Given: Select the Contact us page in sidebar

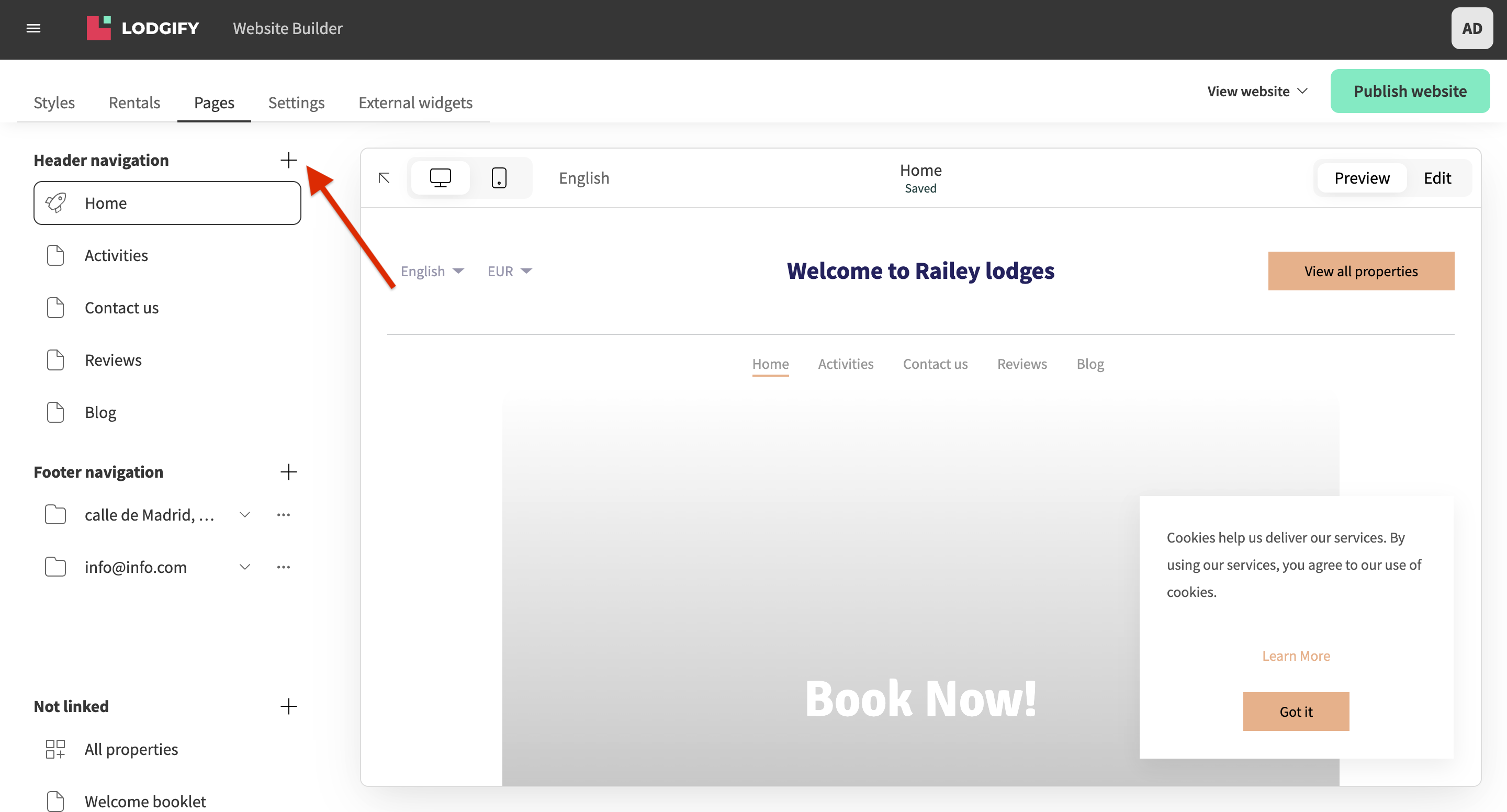Looking at the screenshot, I should [167, 308].
